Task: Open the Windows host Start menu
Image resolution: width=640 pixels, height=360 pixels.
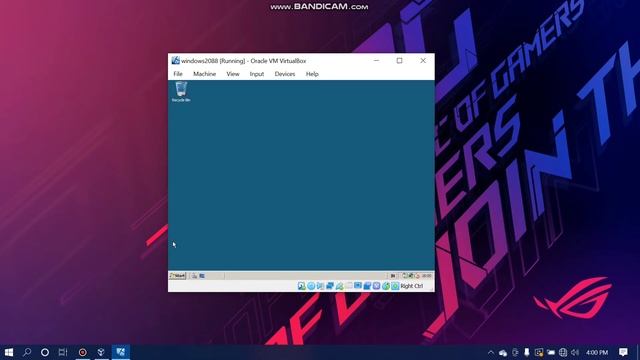Action: 9,352
